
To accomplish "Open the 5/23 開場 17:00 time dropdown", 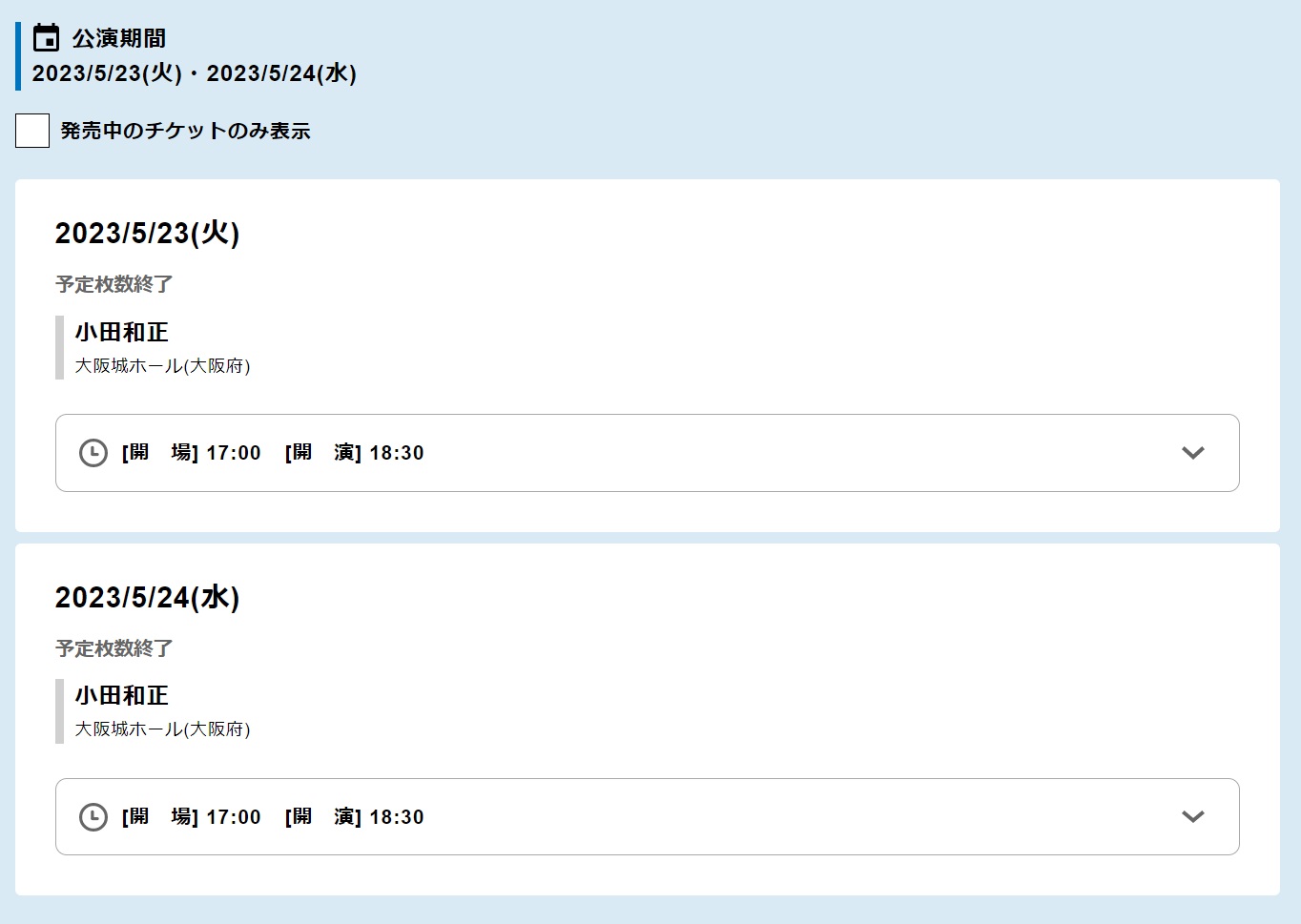I will click(x=648, y=453).
